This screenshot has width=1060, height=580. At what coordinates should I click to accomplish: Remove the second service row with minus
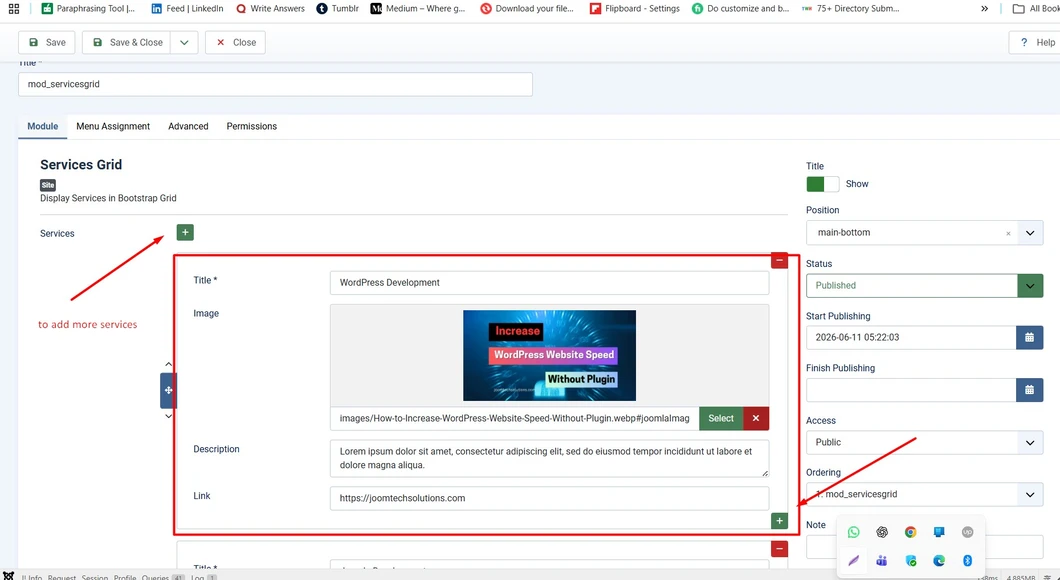(x=779, y=549)
